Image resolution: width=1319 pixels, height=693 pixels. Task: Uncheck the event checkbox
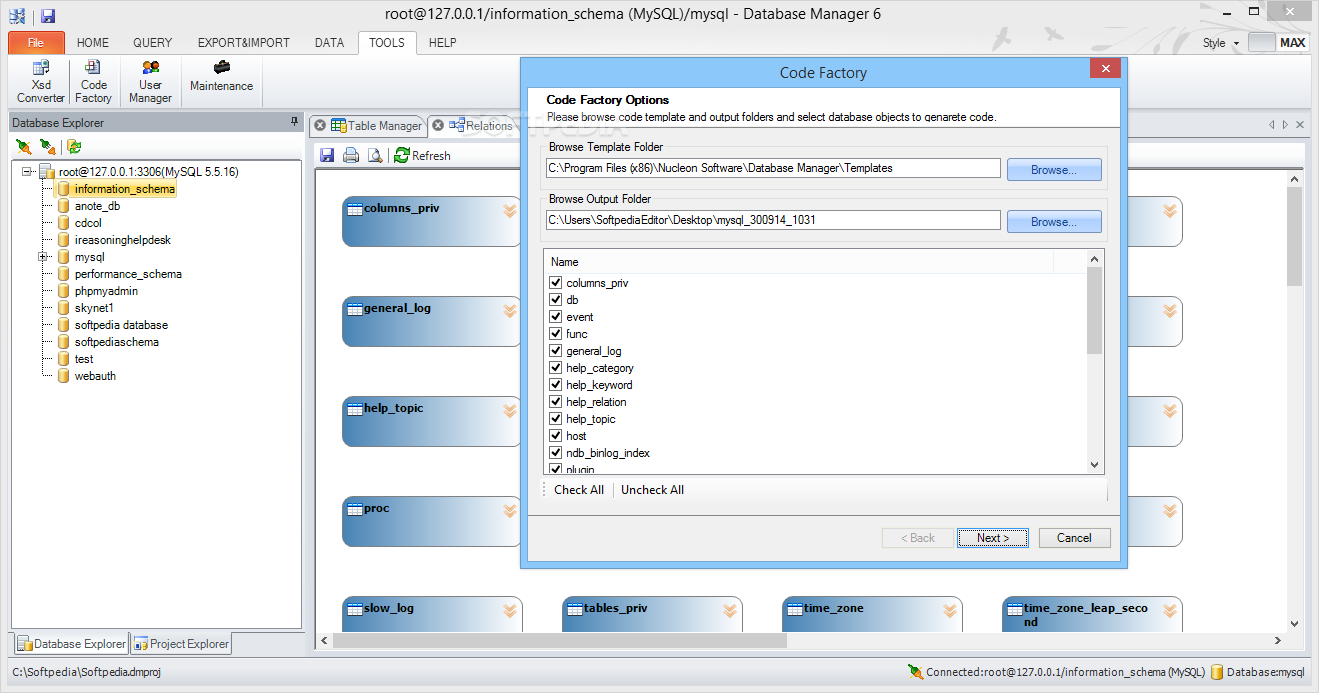point(556,317)
